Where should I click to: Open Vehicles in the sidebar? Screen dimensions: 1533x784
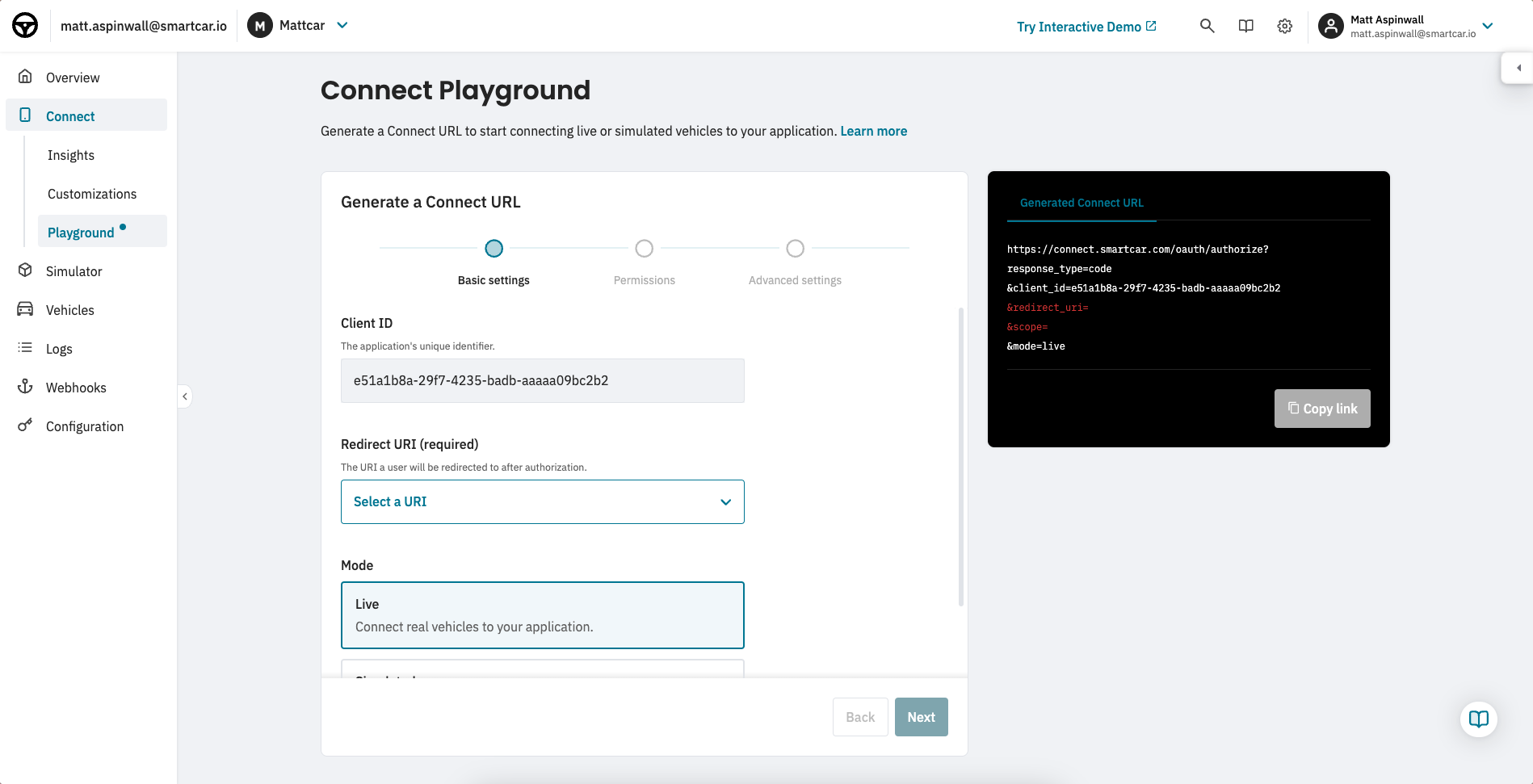(x=86, y=310)
